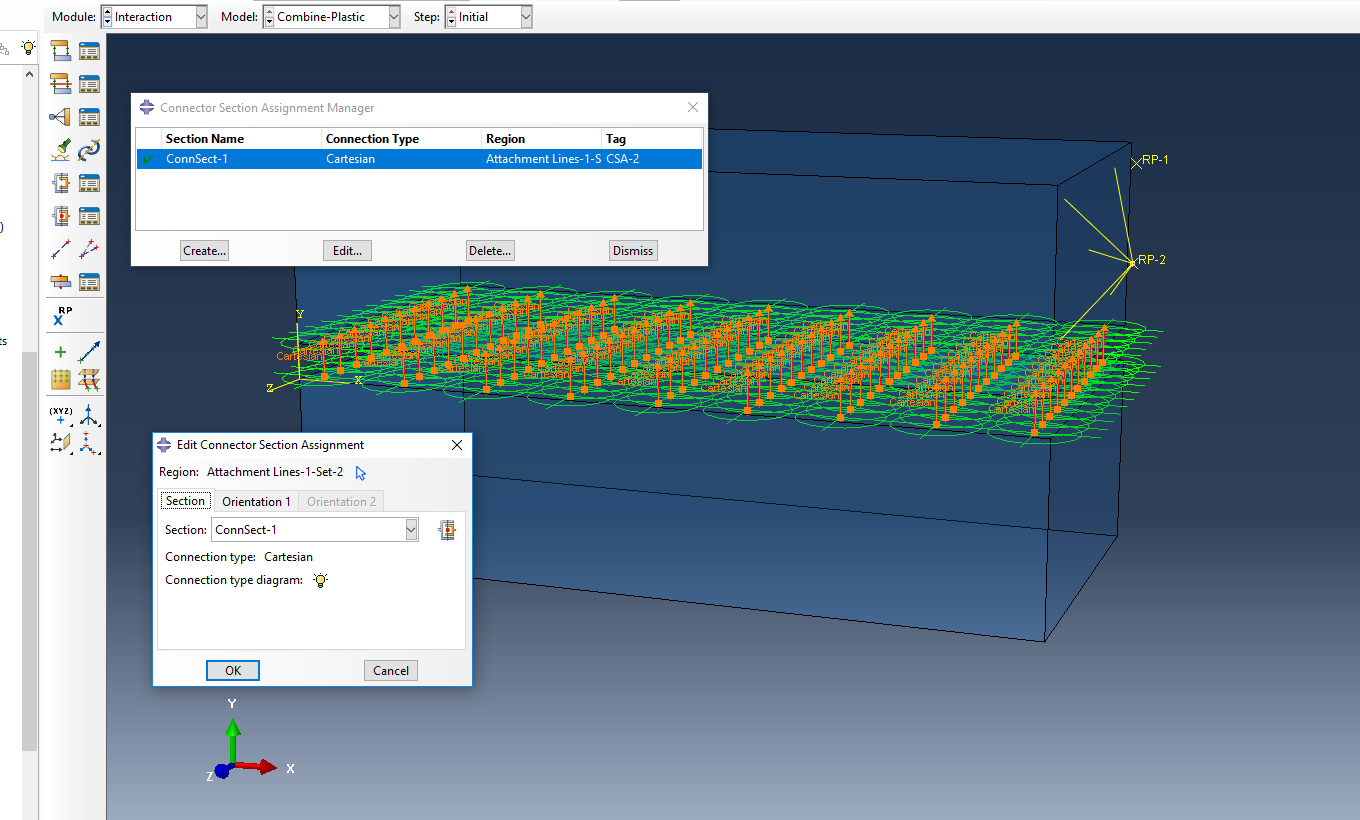Viewport: 1360px width, 820px height.
Task: Close the Edit Connector Section Assignment dialog
Action: point(457,445)
